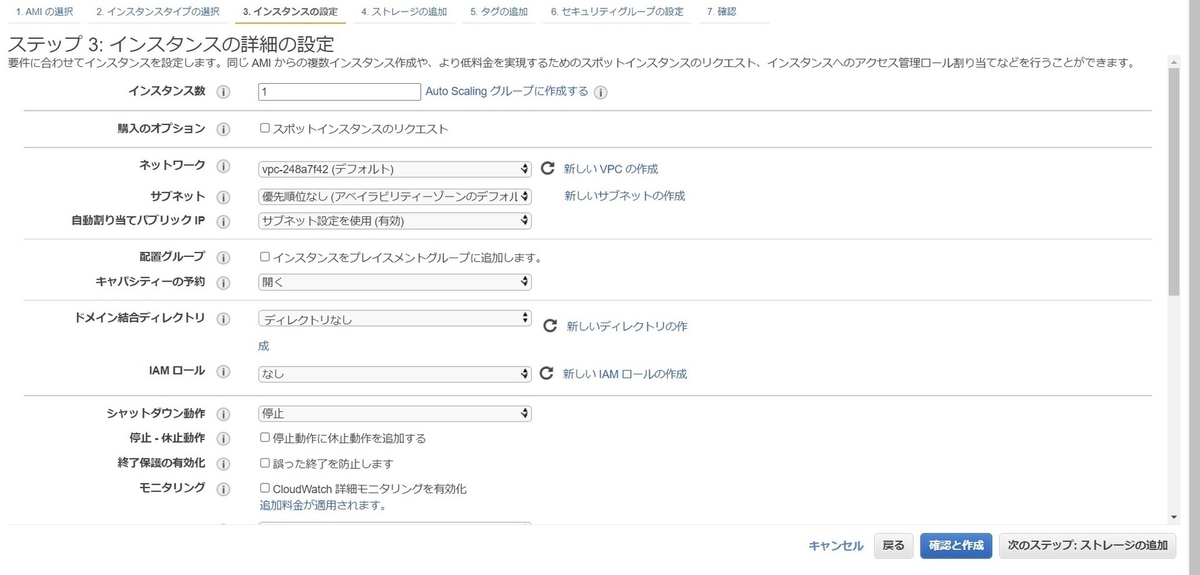1200x575 pixels.
Task: Show info for シャットダウン動作
Action: (x=224, y=414)
